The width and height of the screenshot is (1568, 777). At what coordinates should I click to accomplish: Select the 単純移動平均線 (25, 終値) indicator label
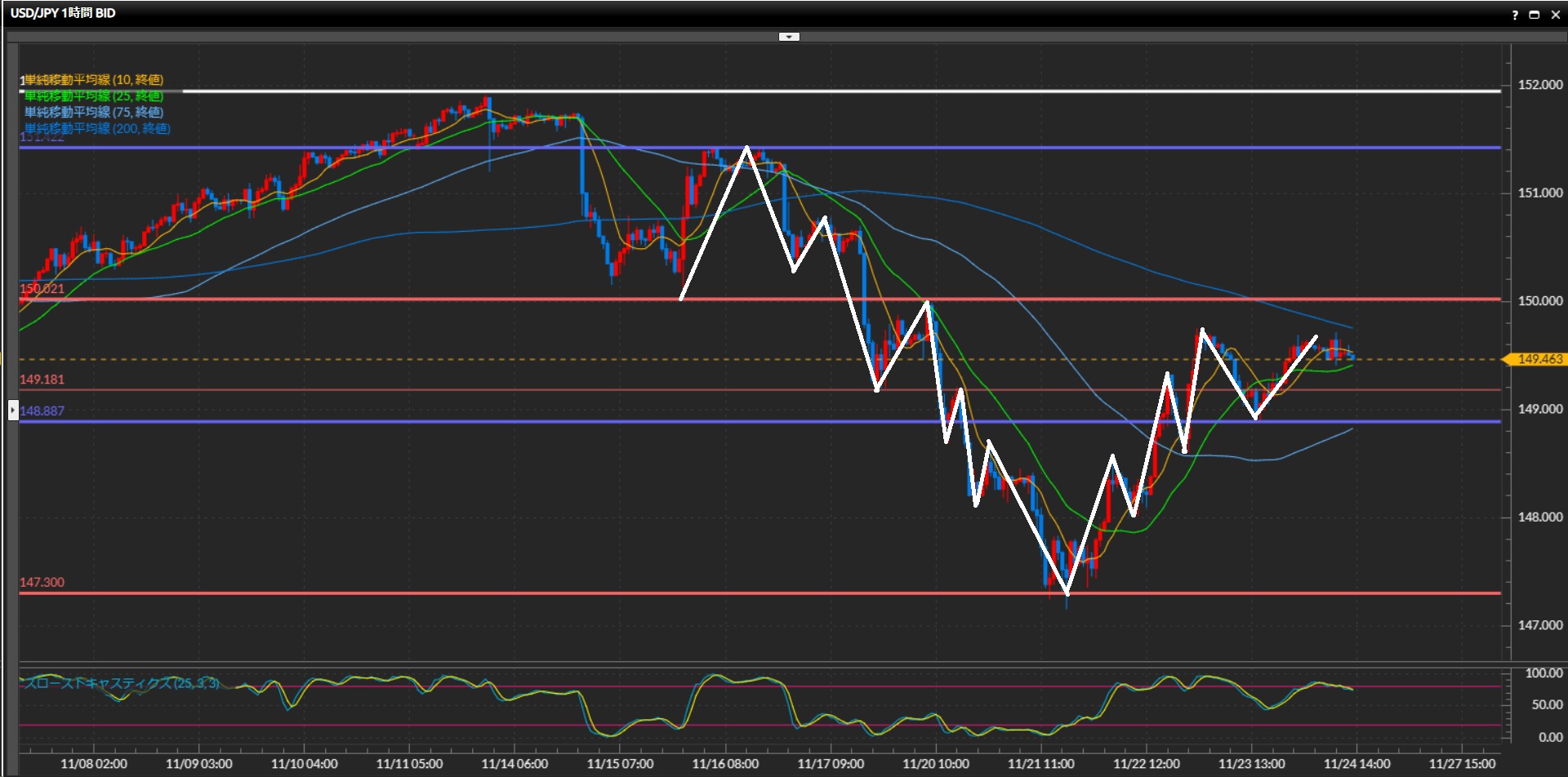(93, 96)
